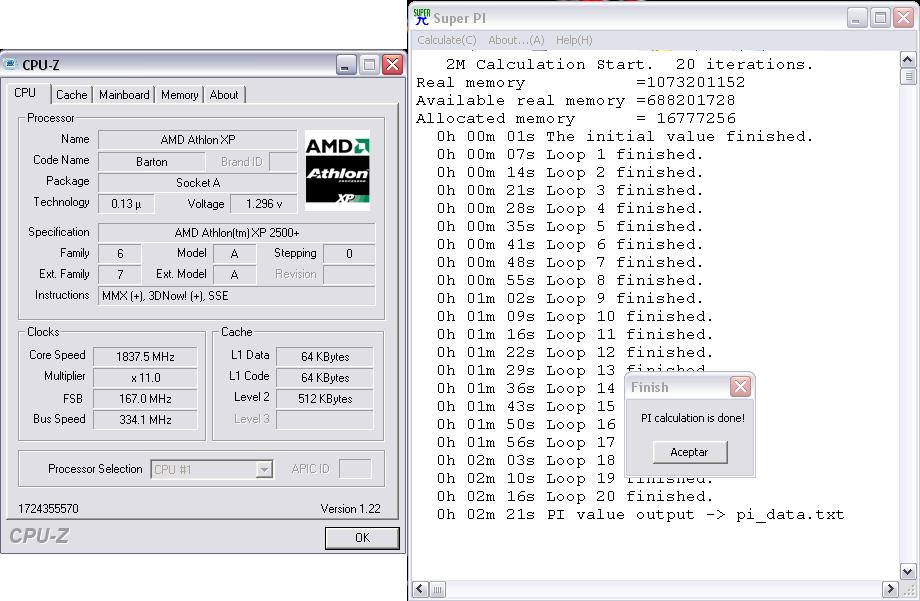Click the '2M Calculation Start. 20 iterations.' line
Viewport: 920px width, 601px height.
pos(630,64)
